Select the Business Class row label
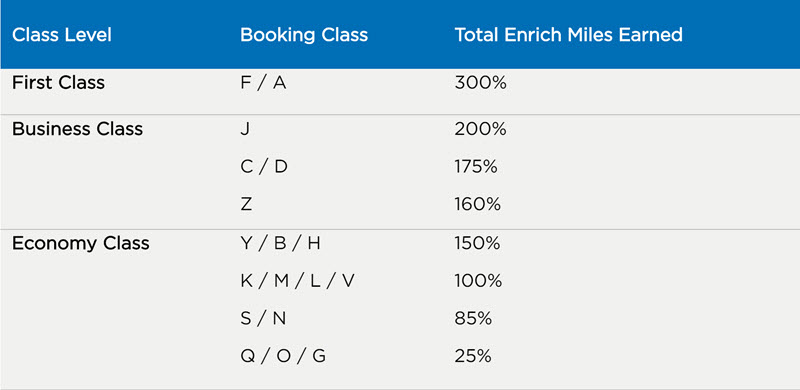The height and width of the screenshot is (390, 800). pyautogui.click(x=78, y=129)
